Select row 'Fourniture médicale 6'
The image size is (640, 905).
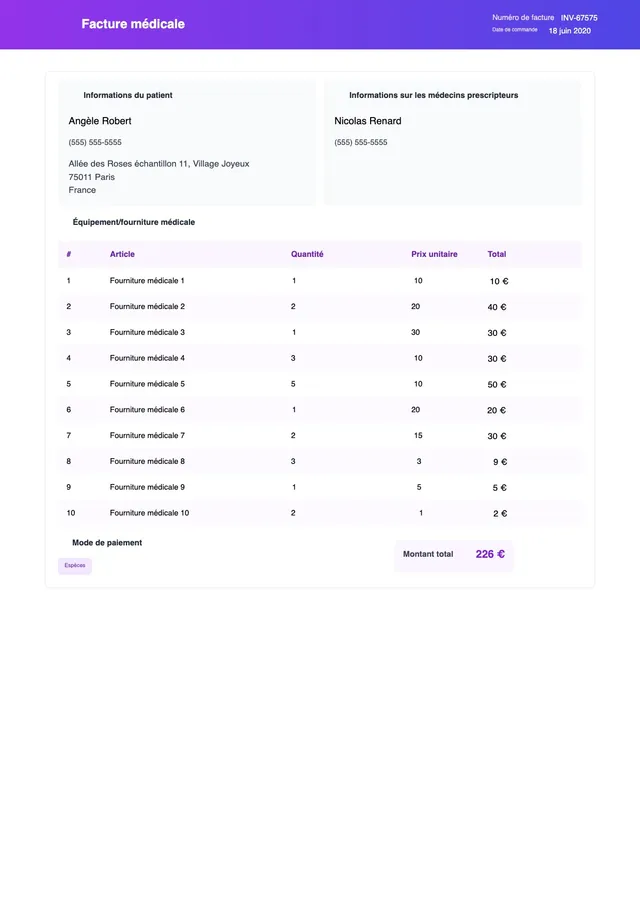coord(320,410)
